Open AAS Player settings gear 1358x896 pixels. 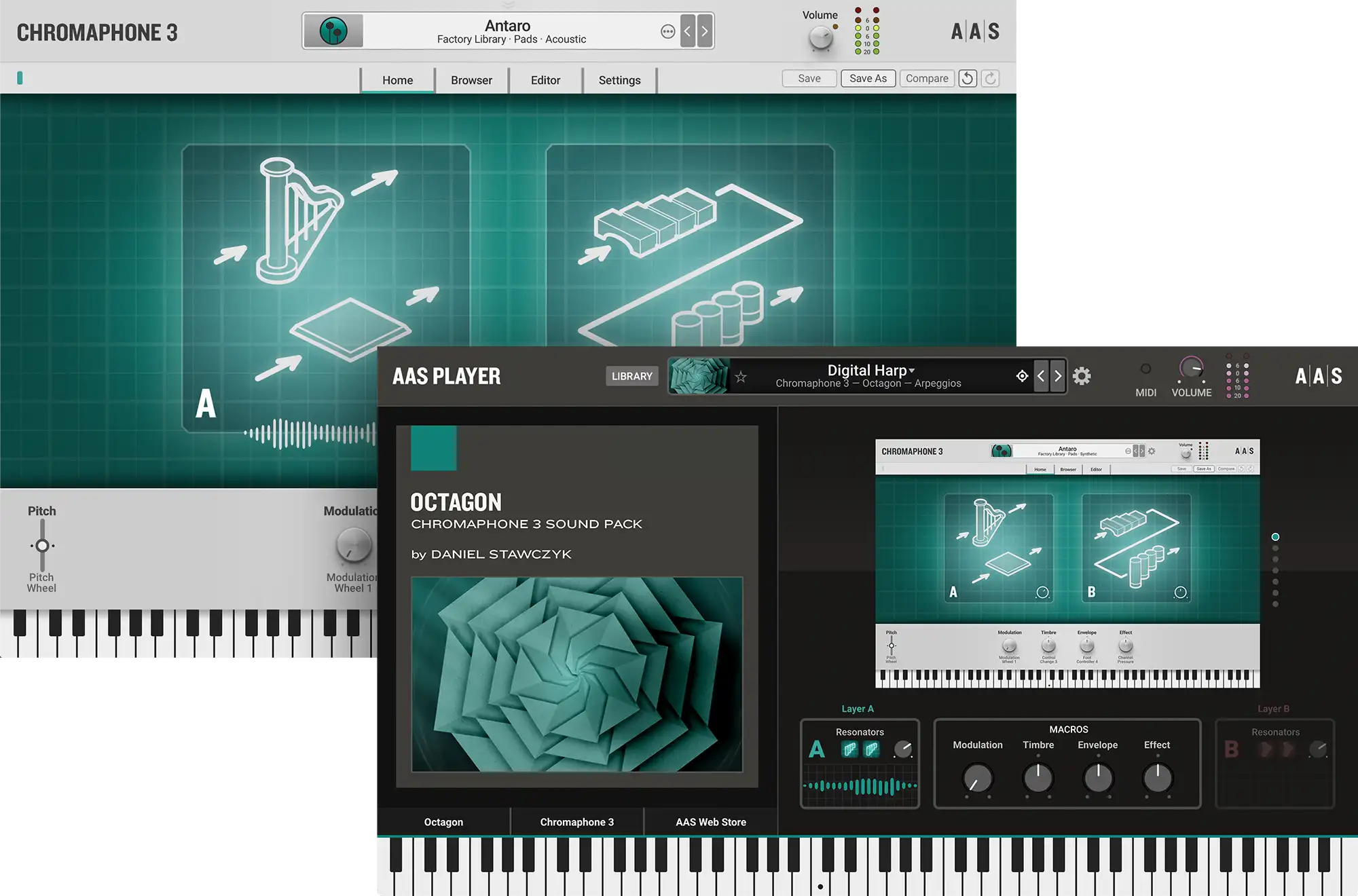(x=1082, y=376)
